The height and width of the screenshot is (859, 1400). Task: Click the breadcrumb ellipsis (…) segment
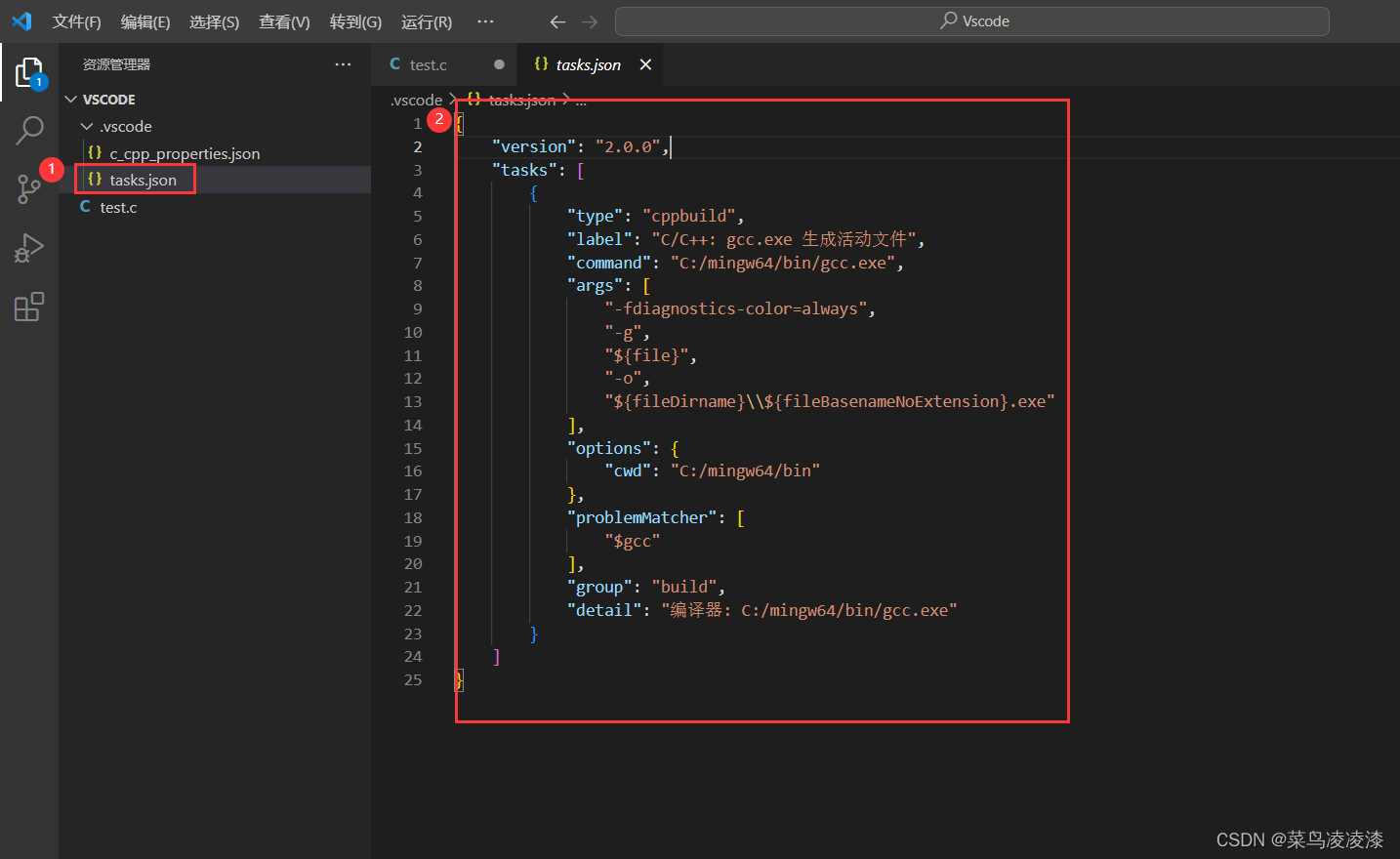pos(581,100)
